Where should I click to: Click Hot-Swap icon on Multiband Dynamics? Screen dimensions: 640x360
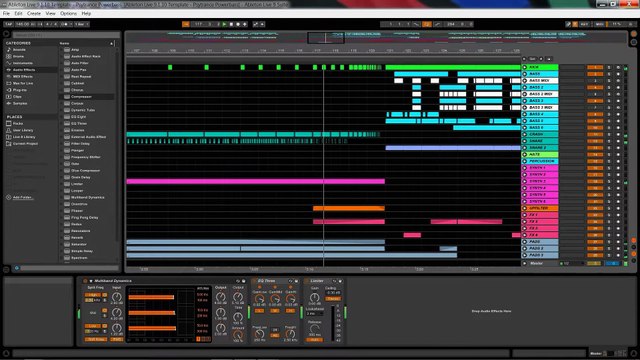(x=238, y=281)
